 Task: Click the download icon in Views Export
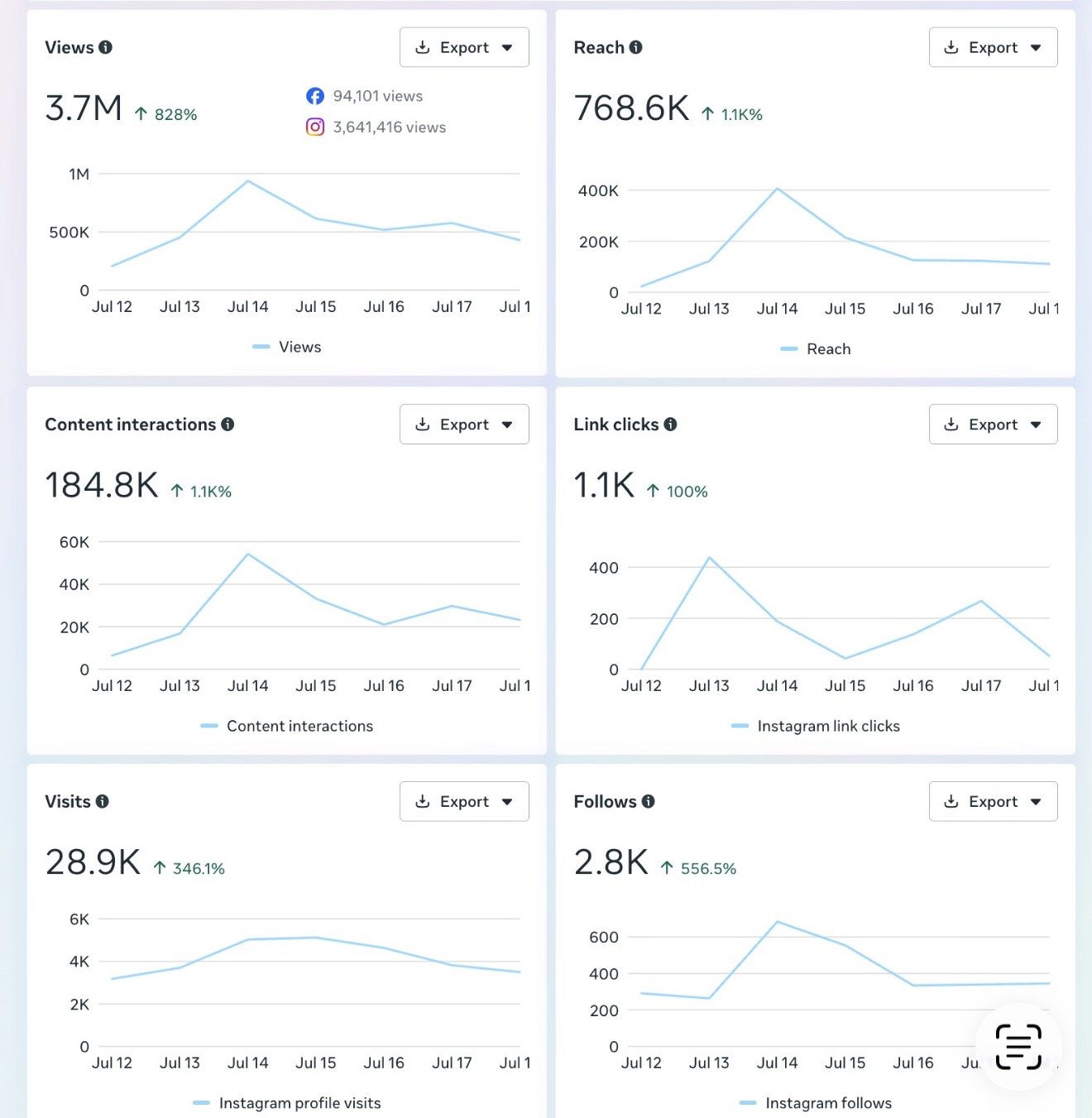click(423, 47)
